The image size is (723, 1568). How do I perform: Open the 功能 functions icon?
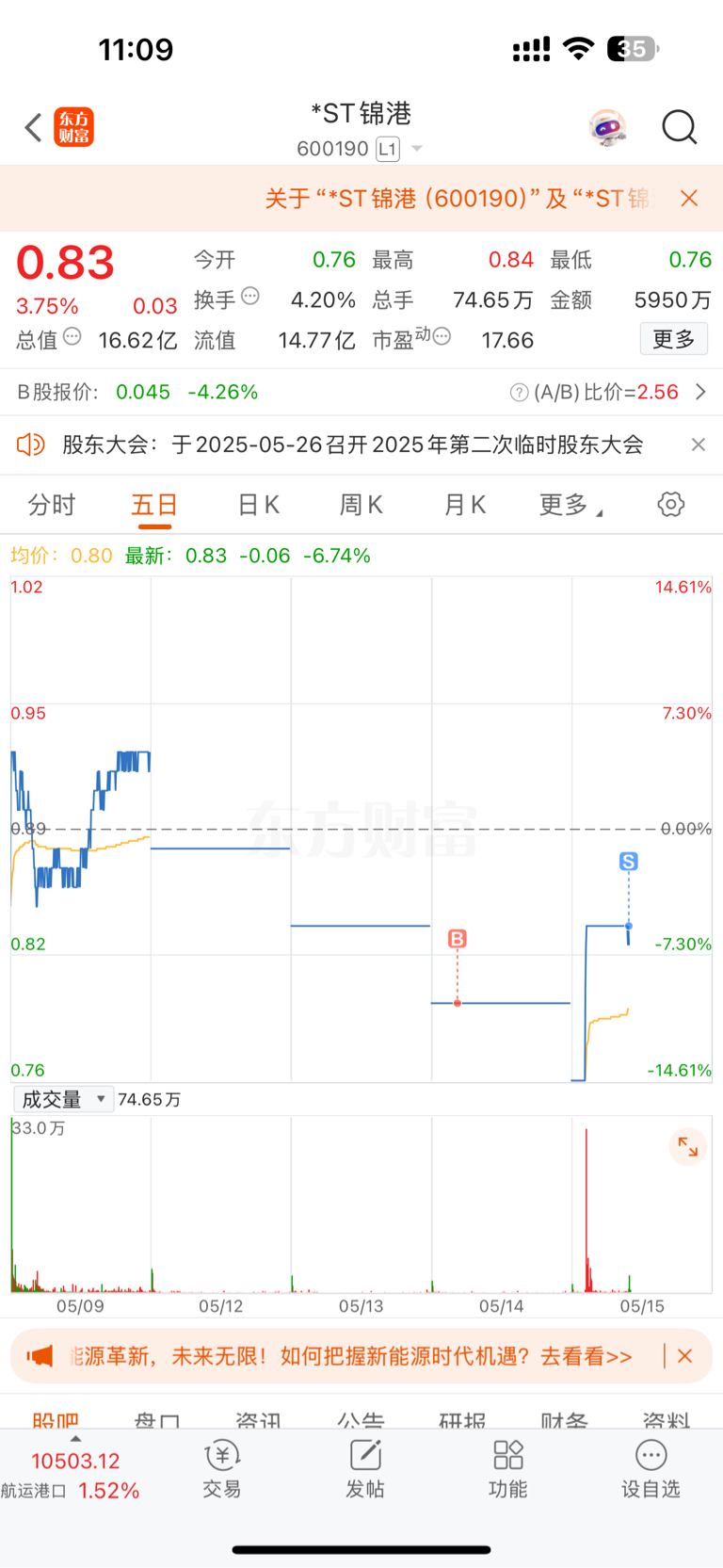(x=508, y=1468)
